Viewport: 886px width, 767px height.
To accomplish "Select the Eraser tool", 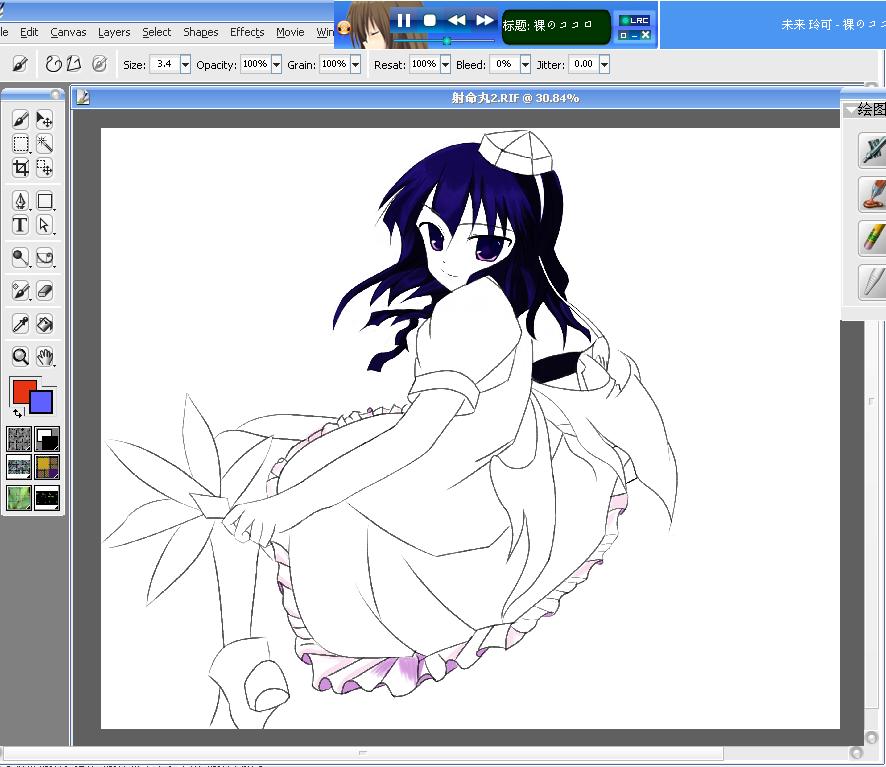I will [x=44, y=291].
